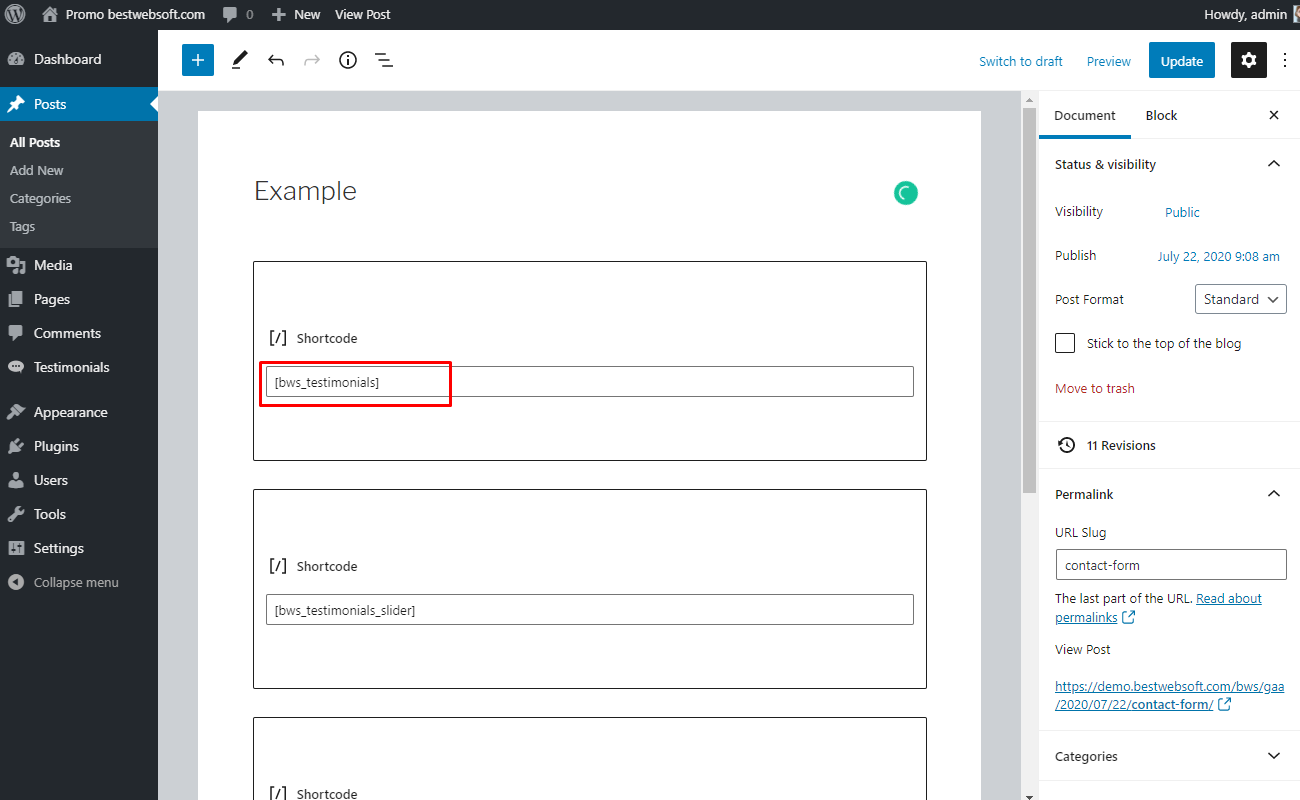Click Move to trash
This screenshot has width=1300, height=800.
point(1095,388)
